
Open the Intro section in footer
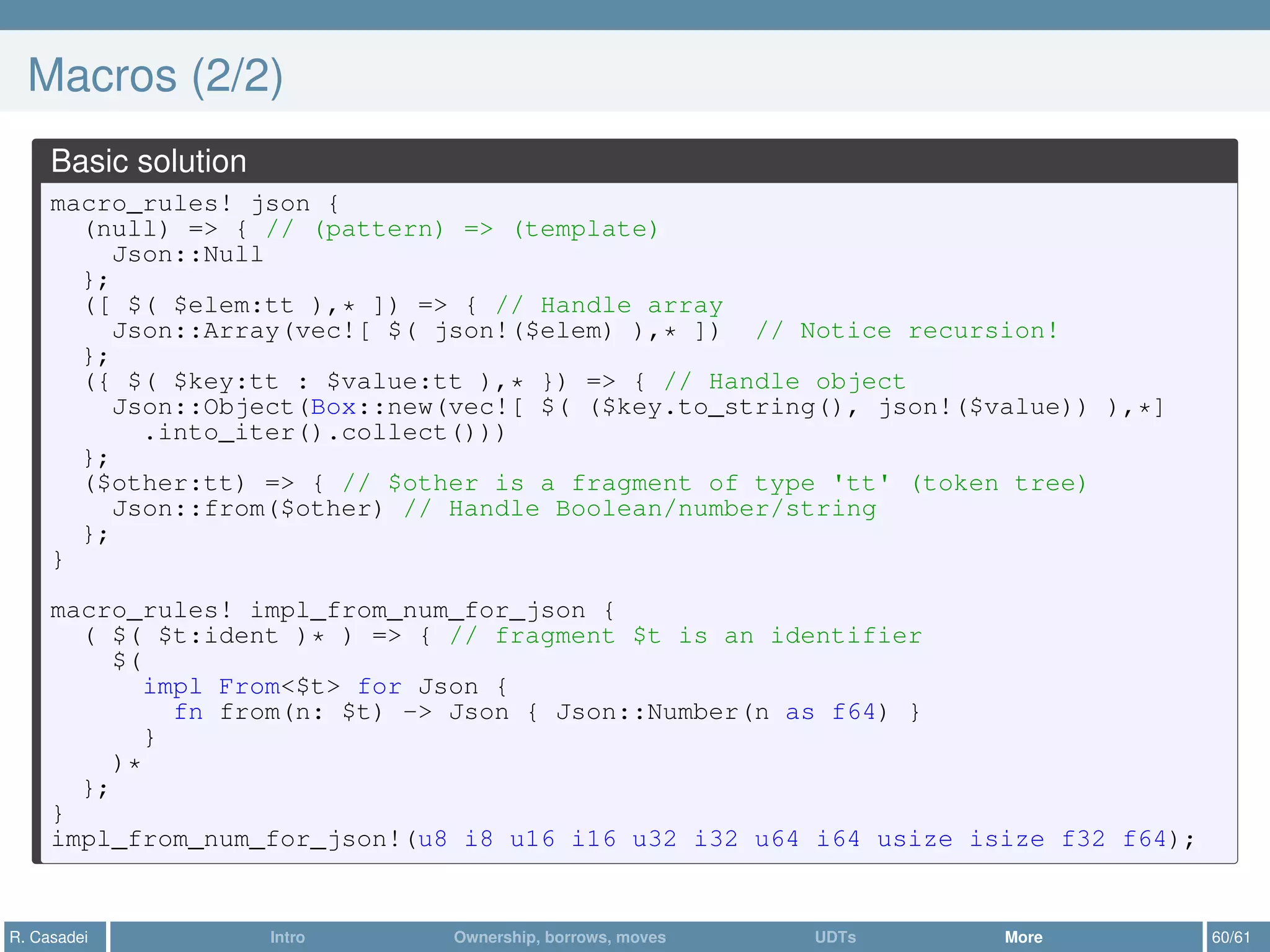click(x=287, y=937)
